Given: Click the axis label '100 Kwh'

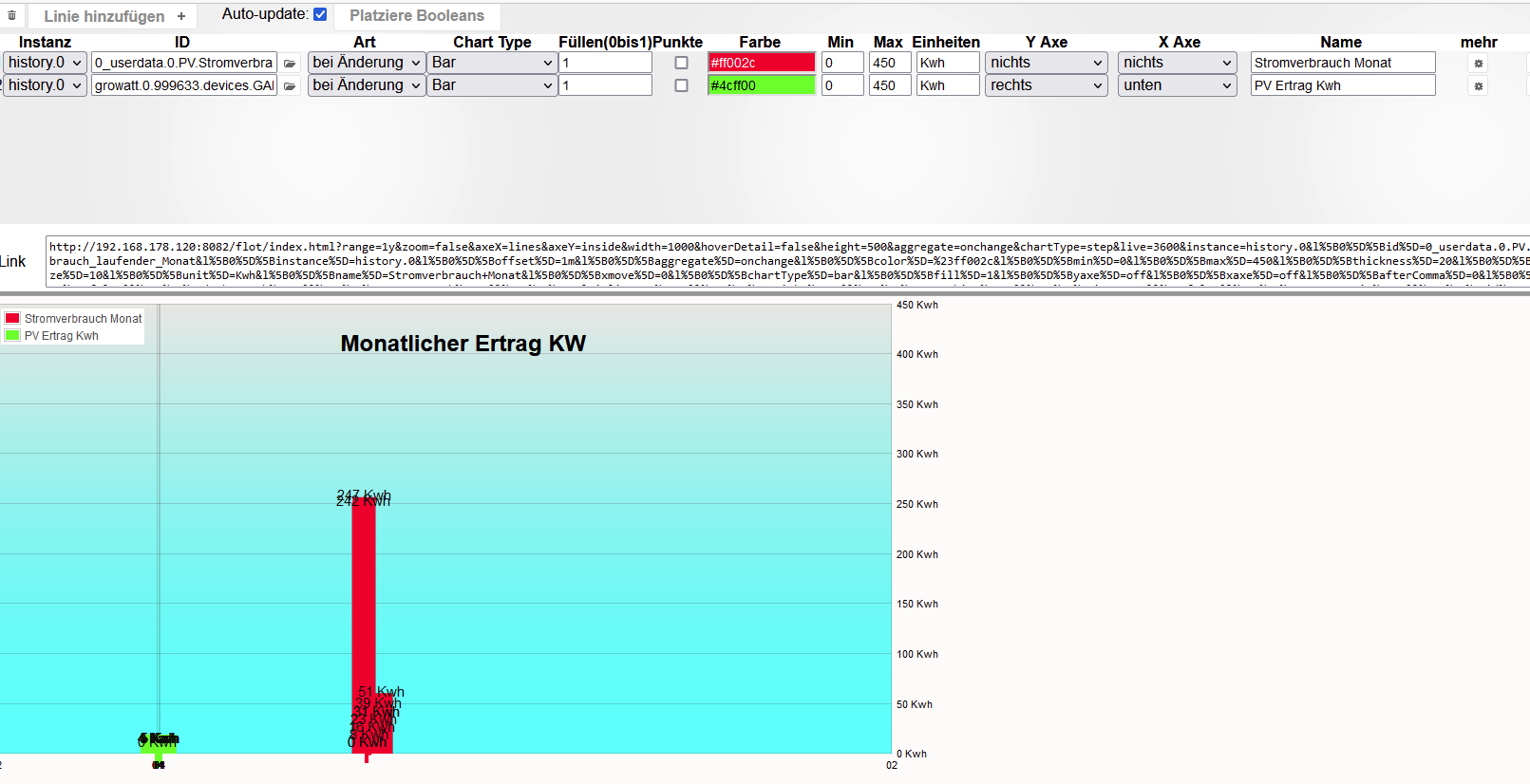Looking at the screenshot, I should point(917,654).
